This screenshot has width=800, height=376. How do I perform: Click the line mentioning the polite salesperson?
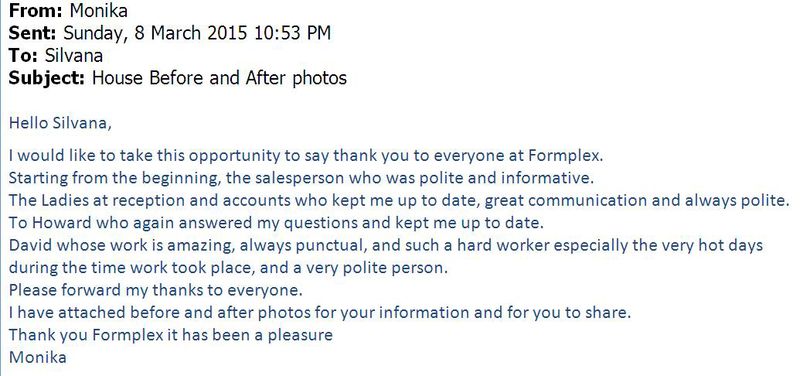pos(302,178)
